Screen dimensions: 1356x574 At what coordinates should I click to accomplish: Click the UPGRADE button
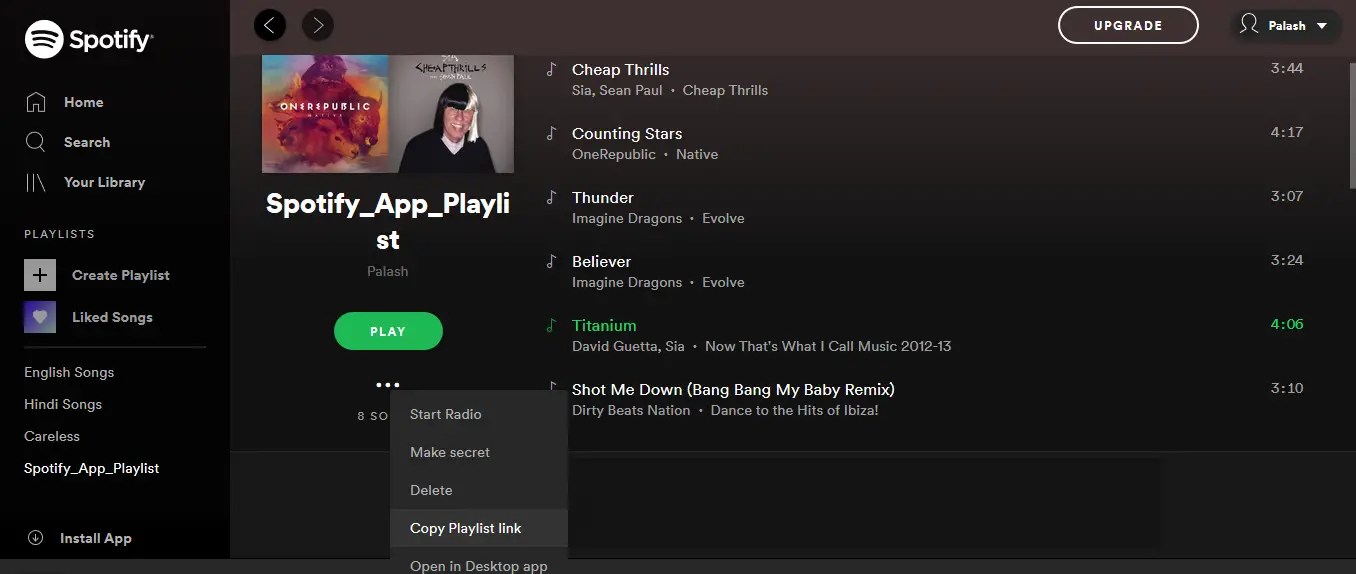[x=1128, y=25]
